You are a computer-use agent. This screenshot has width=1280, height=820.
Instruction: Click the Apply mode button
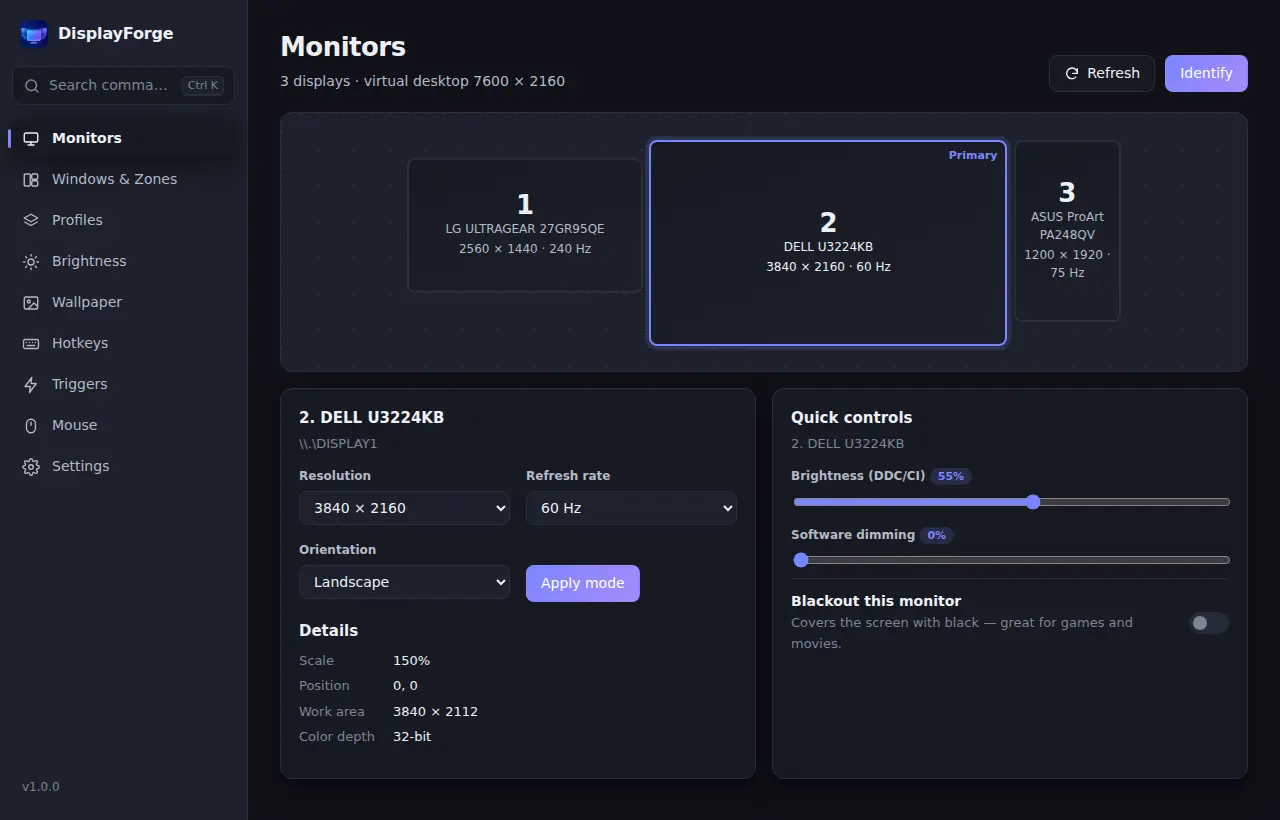[x=583, y=583]
